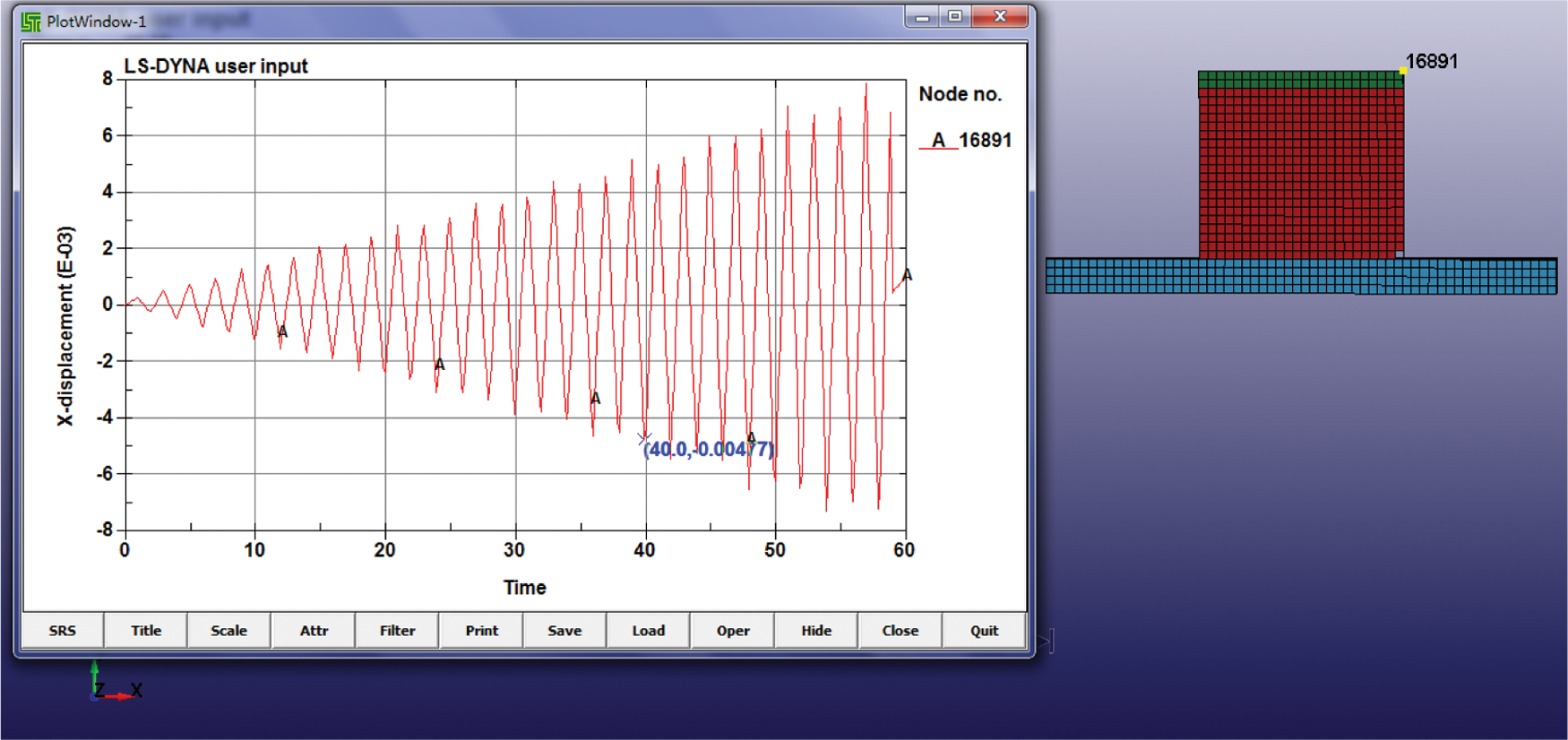Image resolution: width=1568 pixels, height=740 pixels.
Task: Click the Quit button
Action: pyautogui.click(x=984, y=631)
